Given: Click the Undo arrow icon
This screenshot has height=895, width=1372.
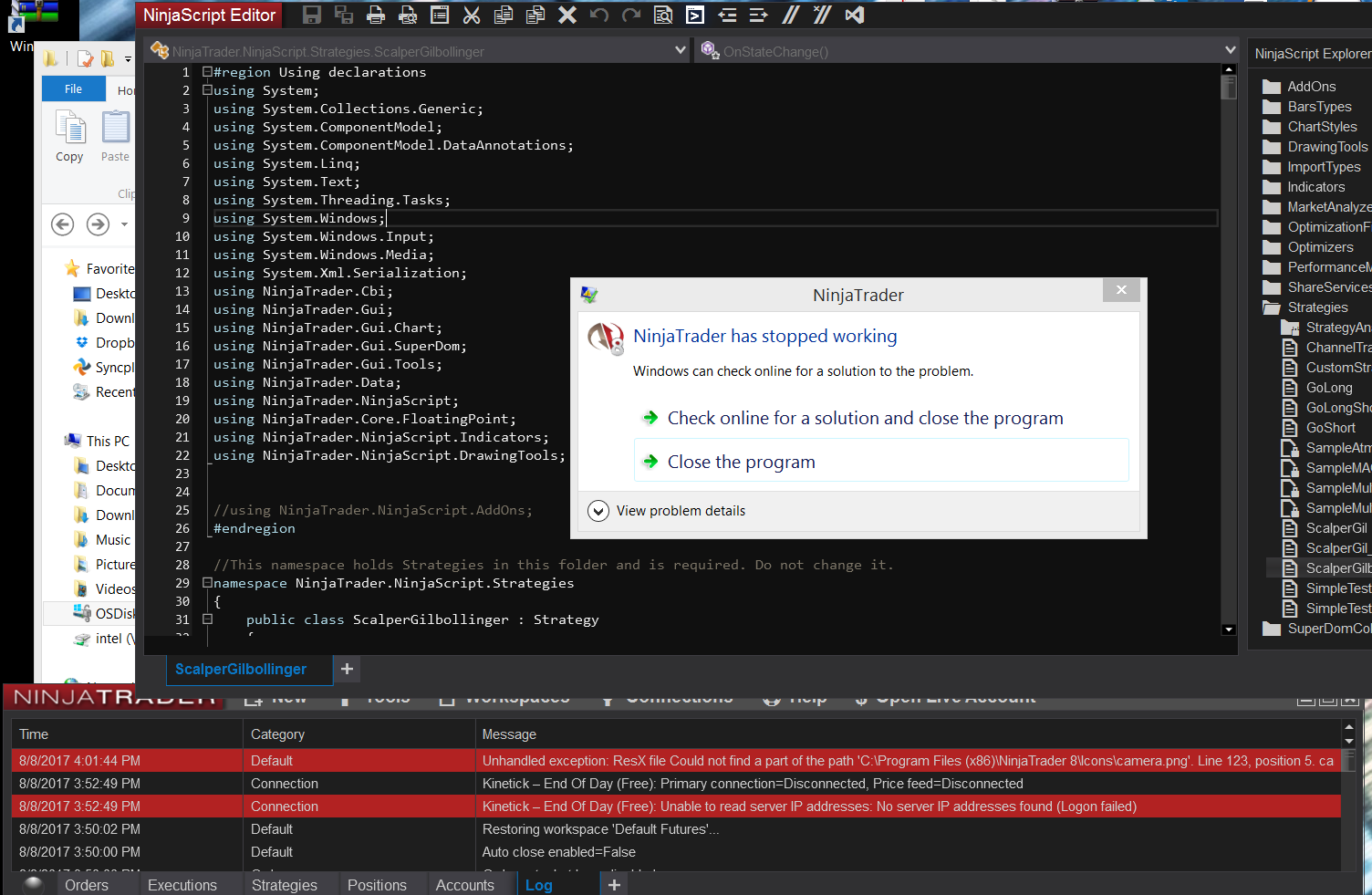Looking at the screenshot, I should [599, 15].
